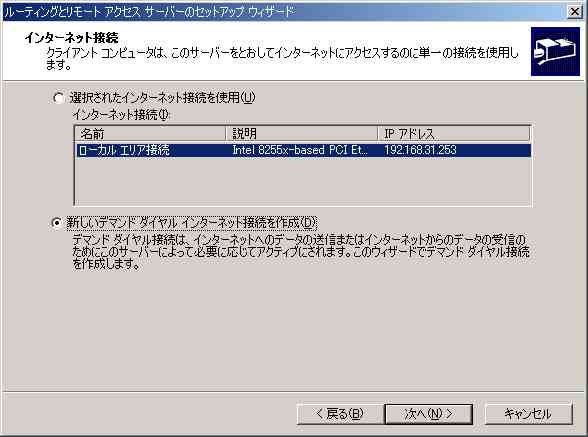588x437 pixels.
Task: Click the IP アドレス column header
Action: click(454, 134)
